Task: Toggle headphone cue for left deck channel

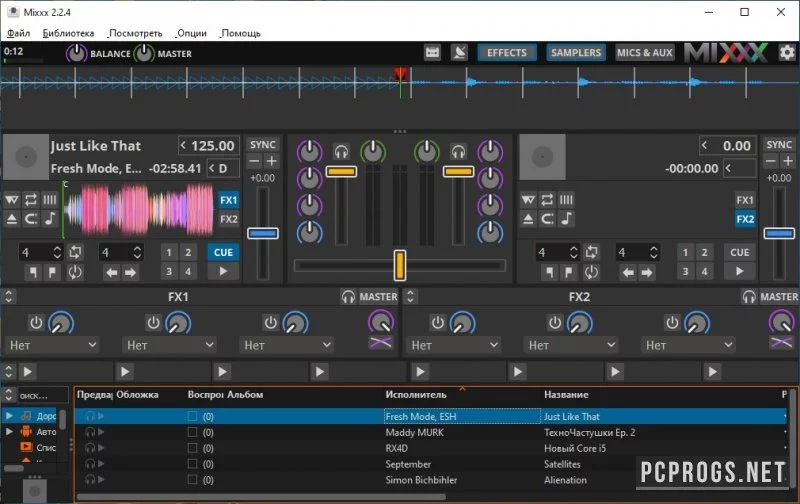Action: click(341, 152)
